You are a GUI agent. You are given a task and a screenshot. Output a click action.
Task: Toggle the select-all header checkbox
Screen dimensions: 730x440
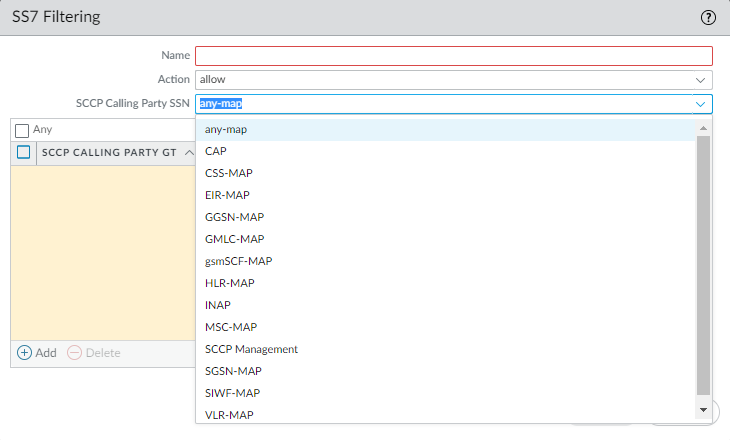(x=24, y=153)
